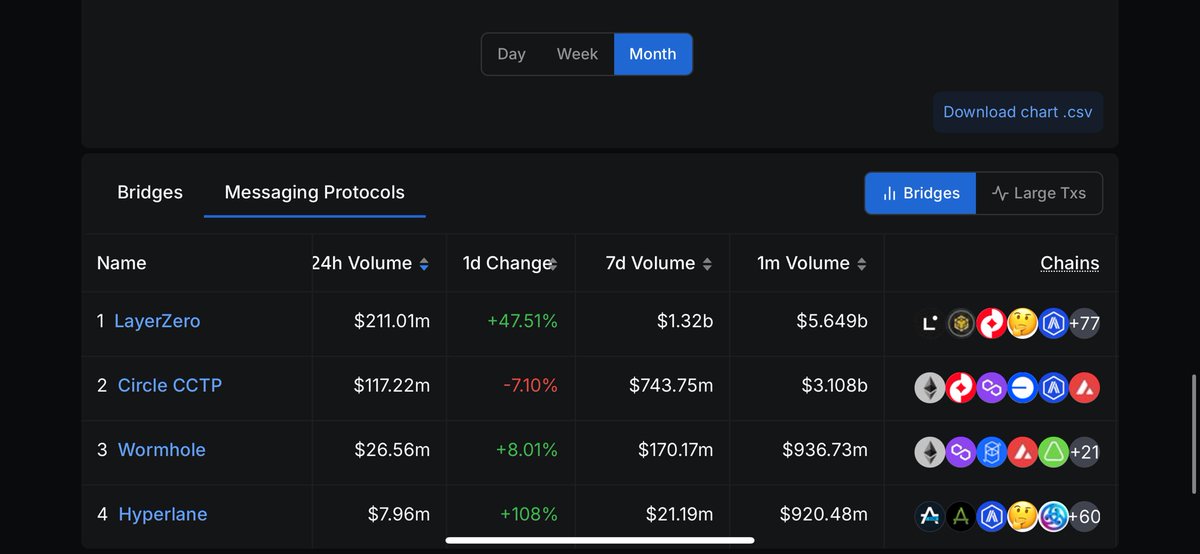Click the Fantom icon in Wormhole row
Viewport: 1200px width, 554px height.
(992, 452)
